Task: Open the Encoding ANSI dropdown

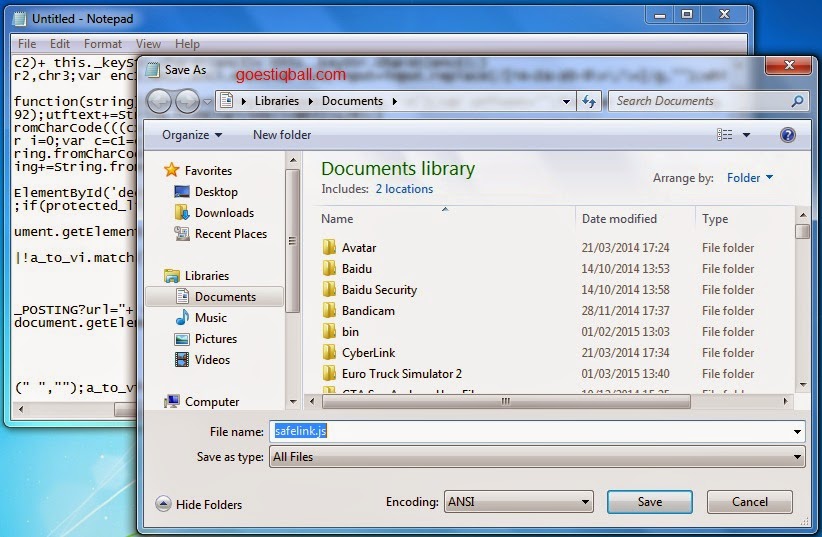Action: [x=518, y=502]
